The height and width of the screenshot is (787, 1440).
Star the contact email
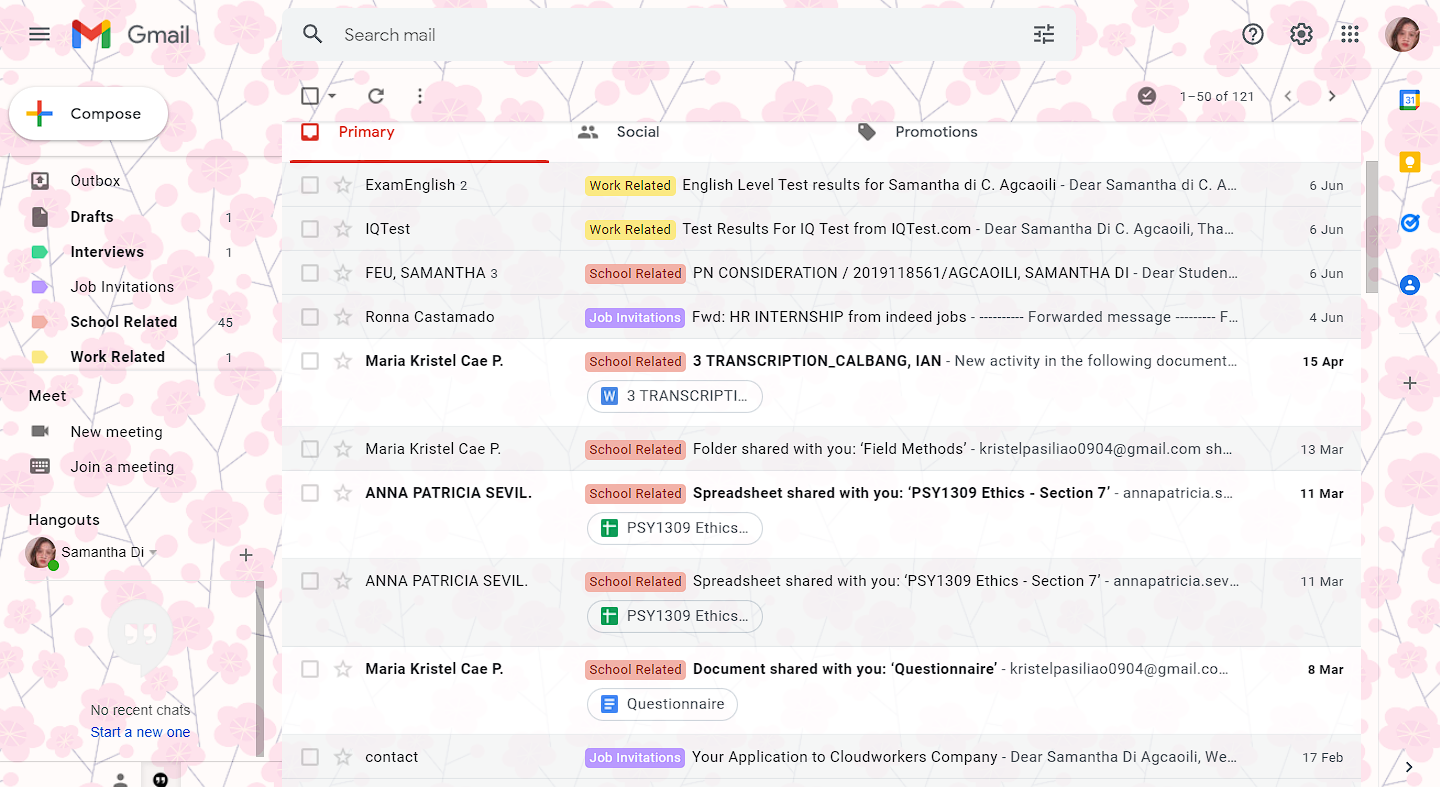[343, 757]
